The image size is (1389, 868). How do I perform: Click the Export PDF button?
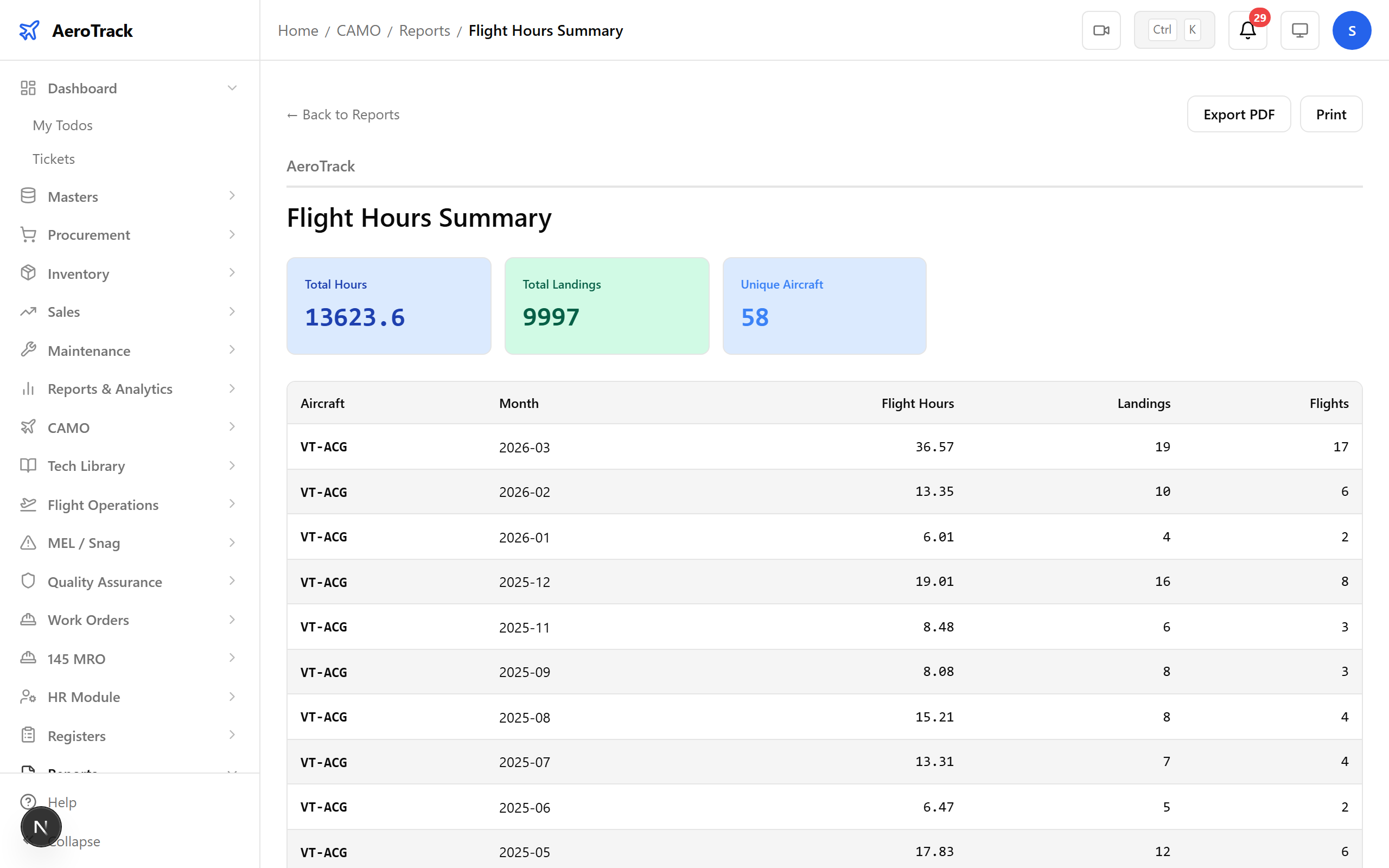(1239, 114)
